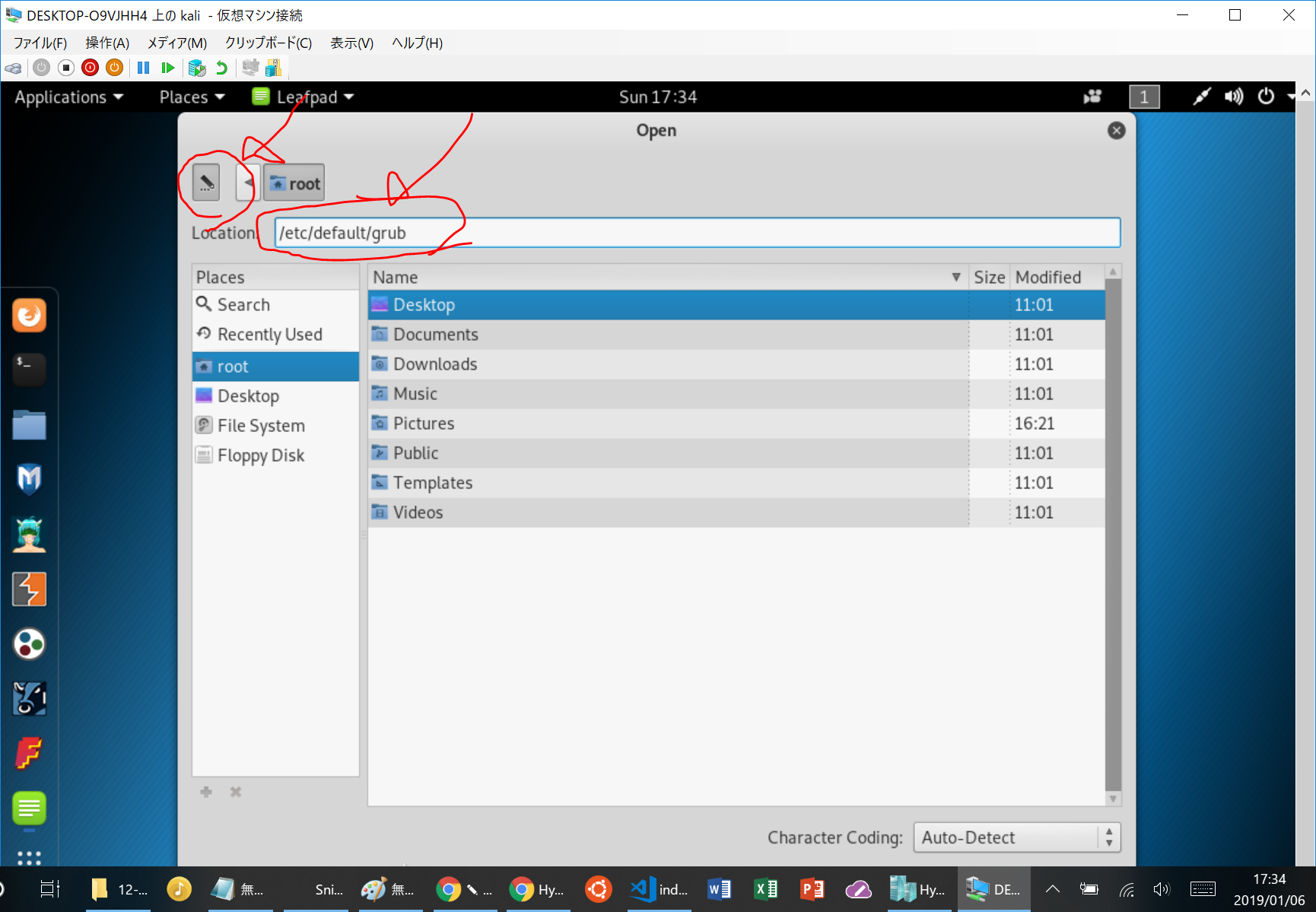Click the left arrow path-back button
Viewport: 1316px width, 912px height.
coord(248,183)
